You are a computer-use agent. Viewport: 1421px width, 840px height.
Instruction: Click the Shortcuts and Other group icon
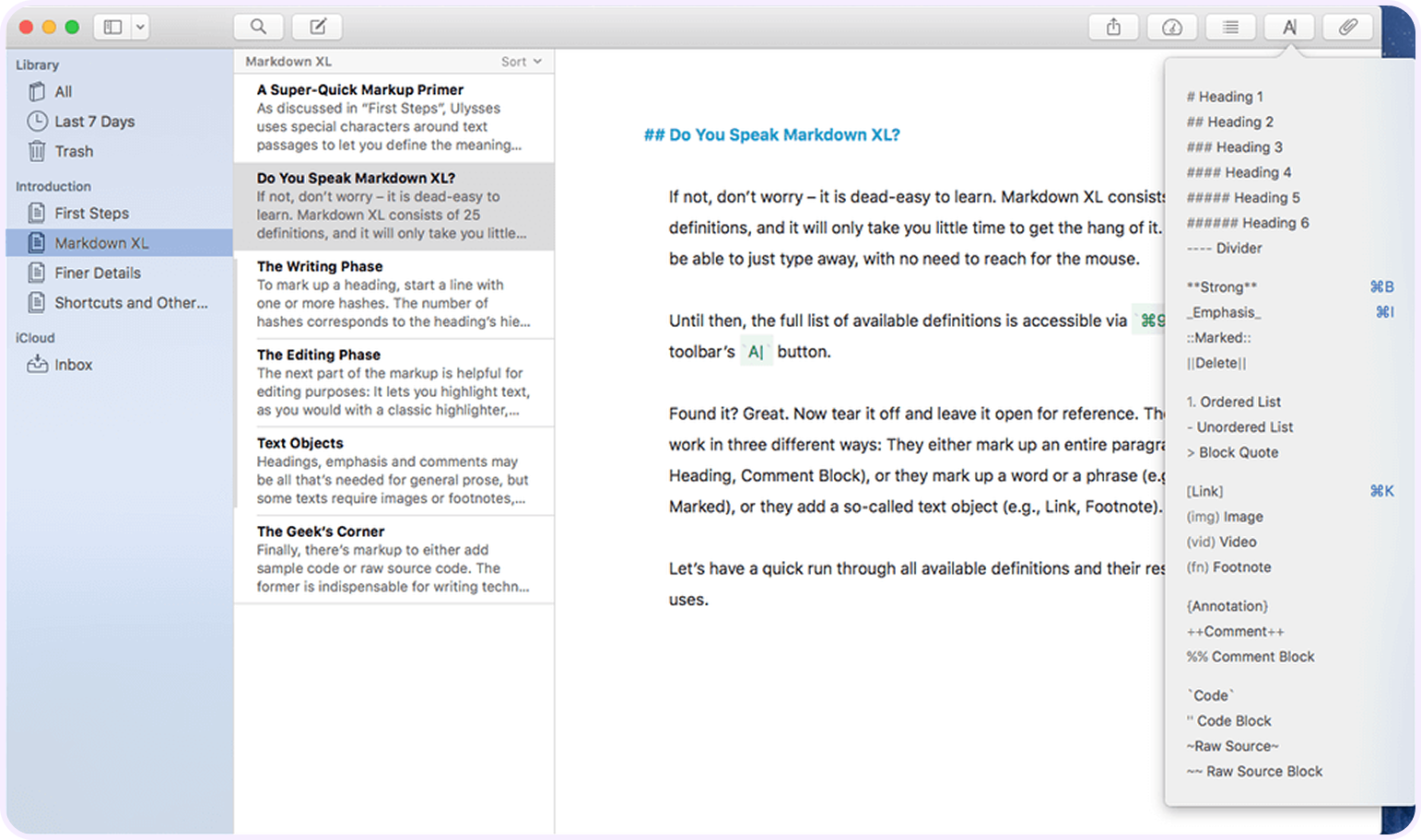click(x=37, y=302)
